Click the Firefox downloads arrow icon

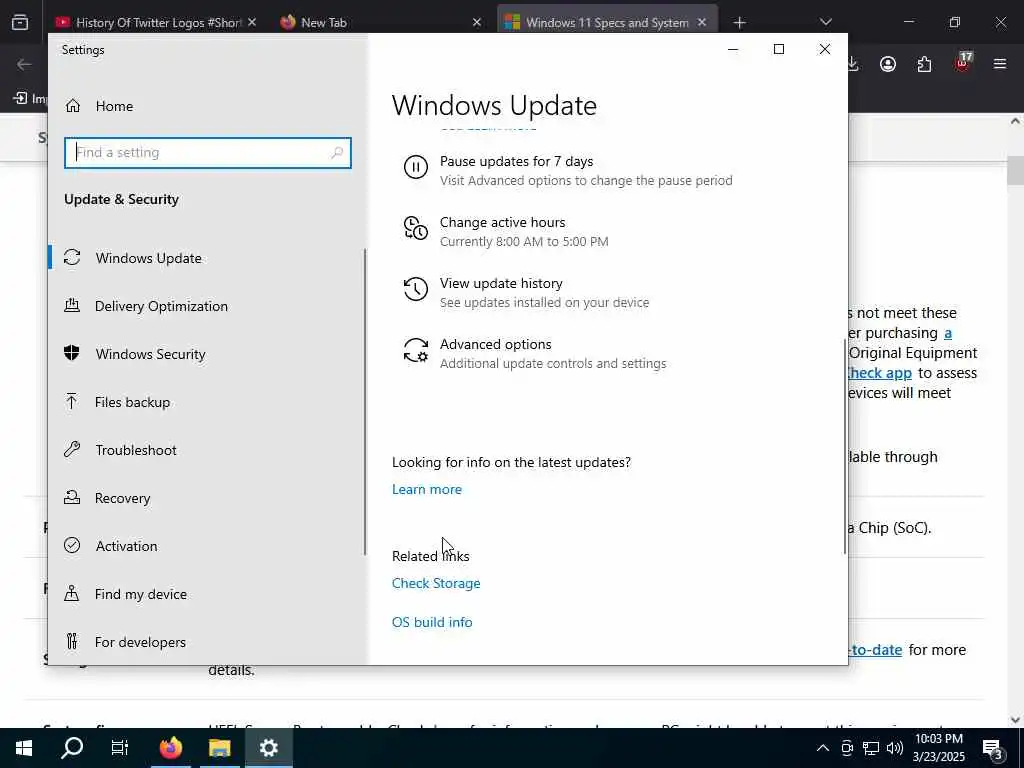coord(854,64)
